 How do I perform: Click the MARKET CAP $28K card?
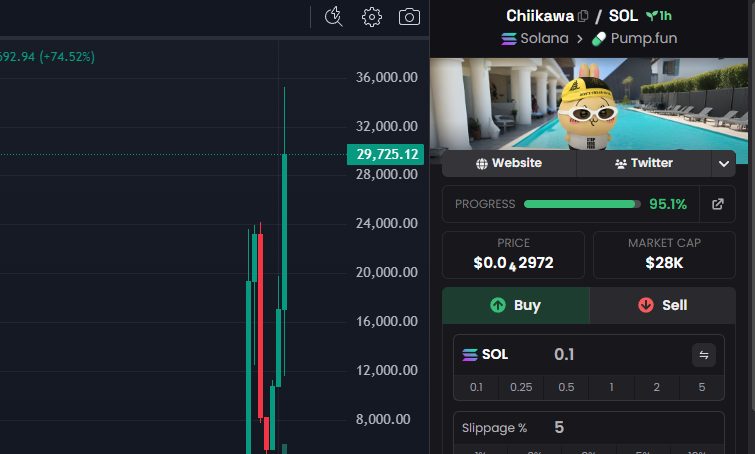click(664, 255)
